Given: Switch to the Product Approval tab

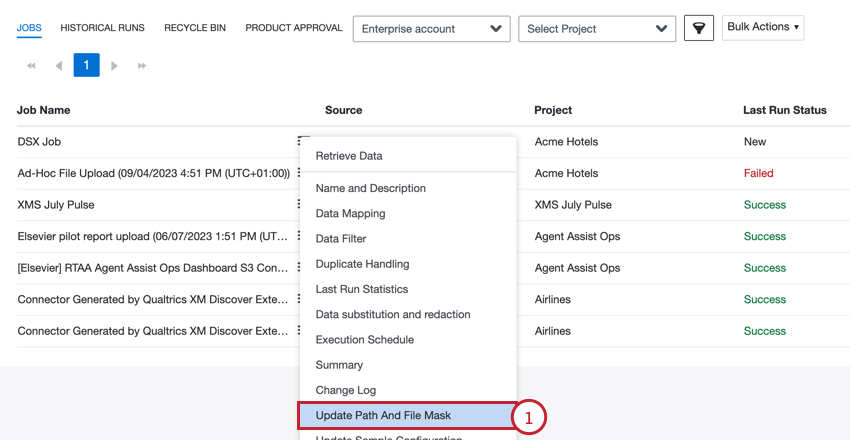Looking at the screenshot, I should [293, 28].
